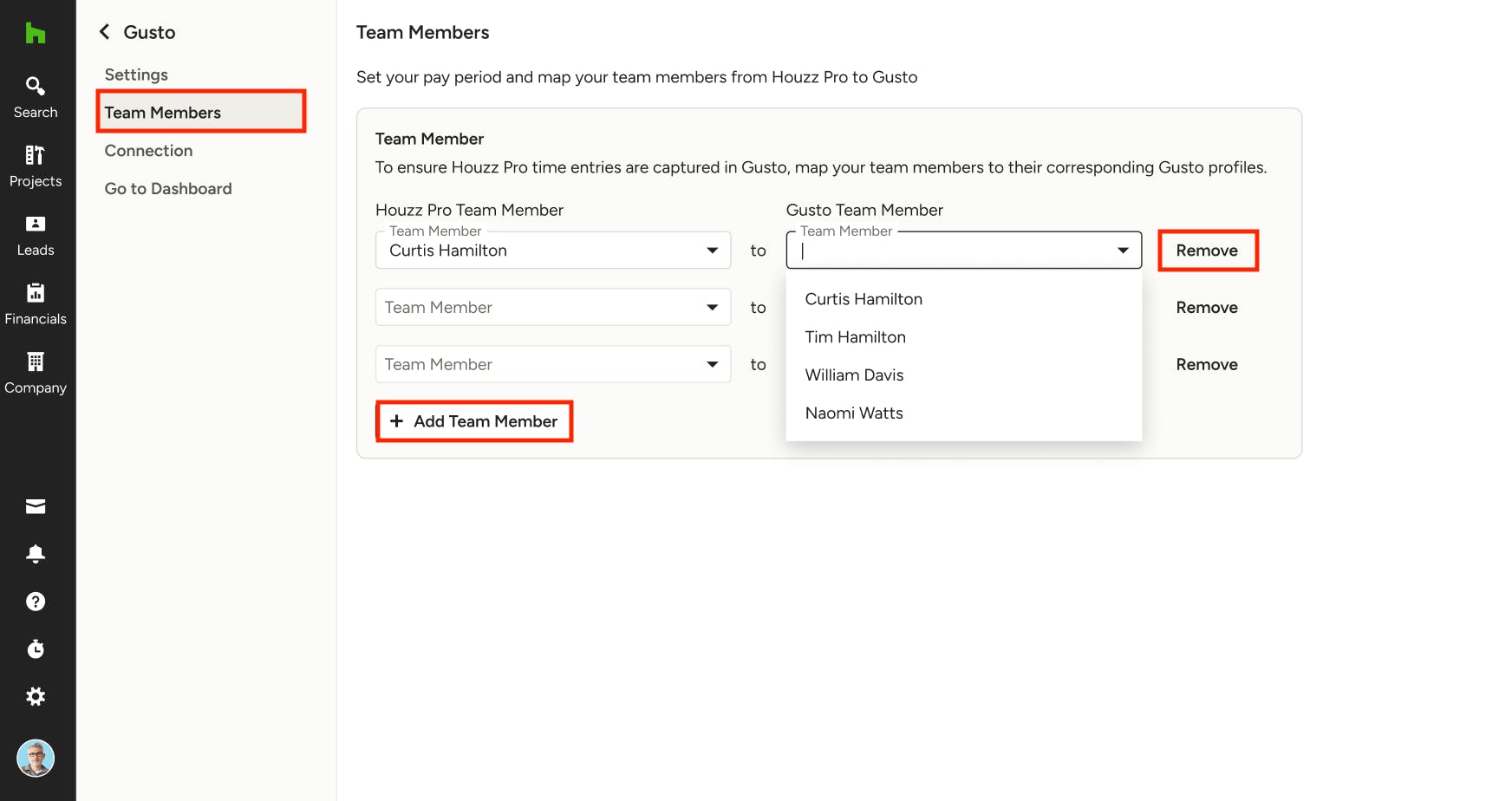Image resolution: width=1512 pixels, height=801 pixels.
Task: Open the Connection menu item
Action: [x=148, y=151]
